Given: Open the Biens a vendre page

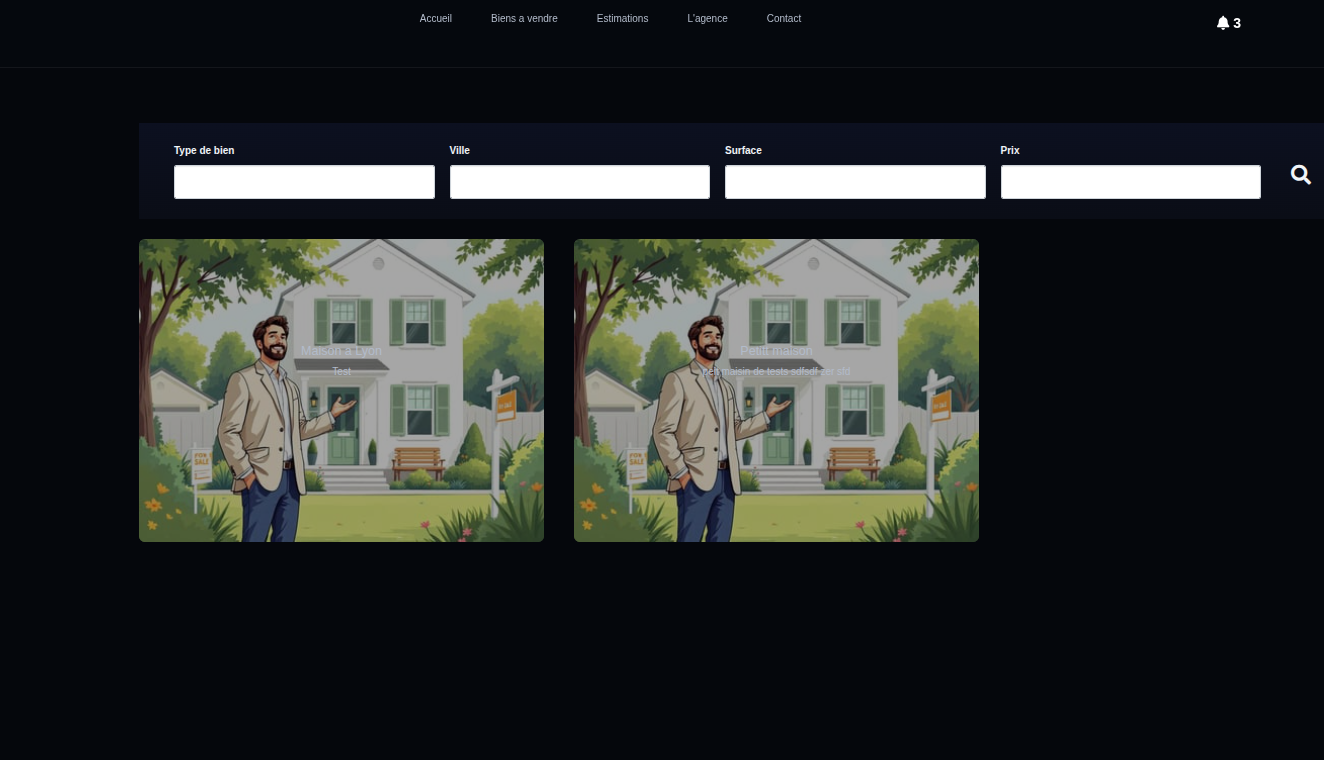Looking at the screenshot, I should tap(524, 18).
